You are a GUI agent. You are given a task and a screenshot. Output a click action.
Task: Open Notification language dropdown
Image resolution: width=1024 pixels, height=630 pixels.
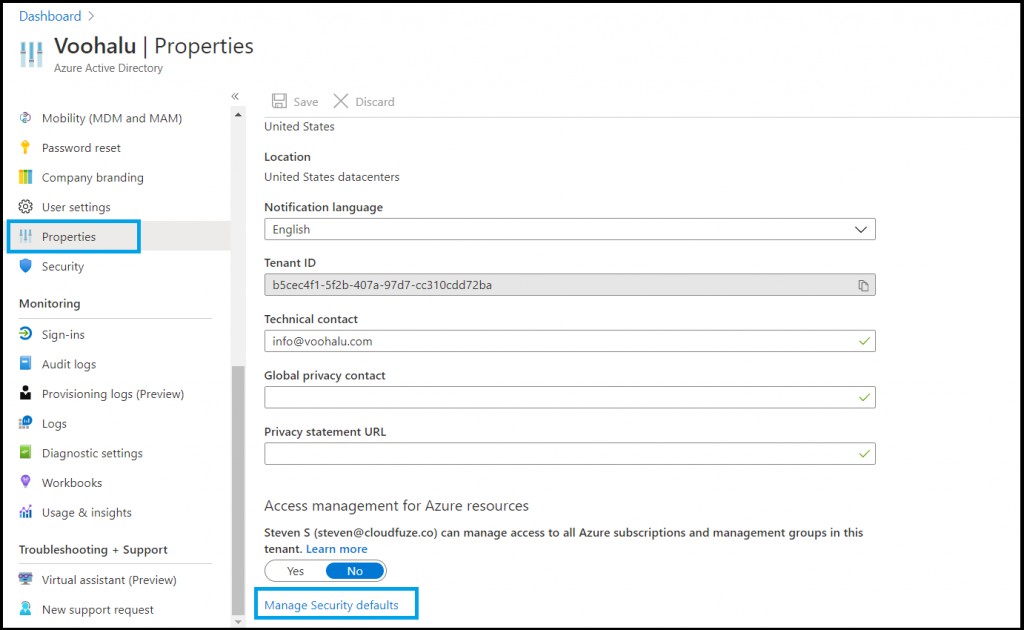click(569, 229)
